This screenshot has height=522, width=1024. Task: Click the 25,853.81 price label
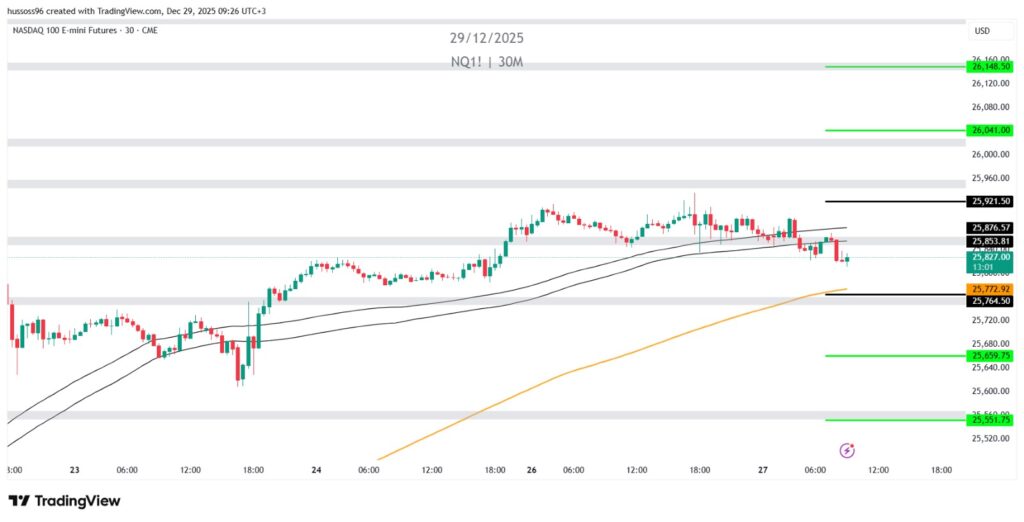pyautogui.click(x=990, y=241)
